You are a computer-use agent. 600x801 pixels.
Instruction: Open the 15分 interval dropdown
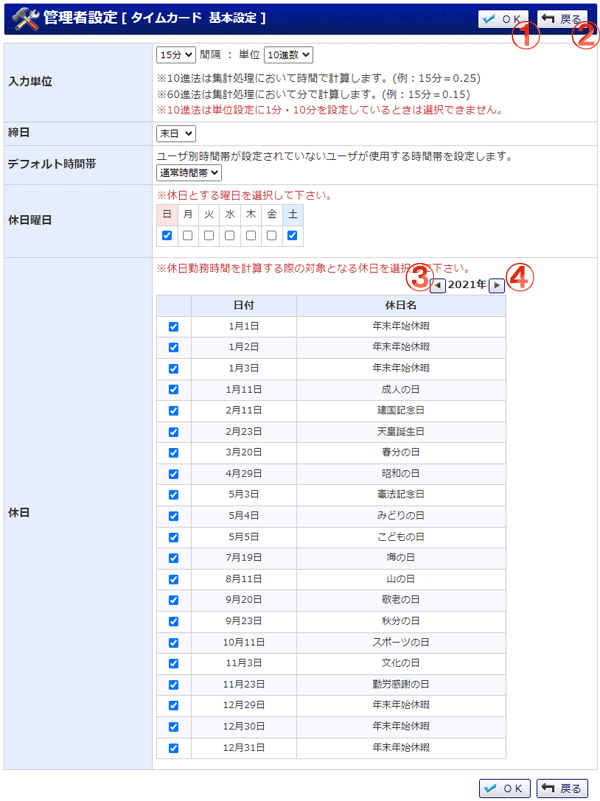[x=176, y=55]
